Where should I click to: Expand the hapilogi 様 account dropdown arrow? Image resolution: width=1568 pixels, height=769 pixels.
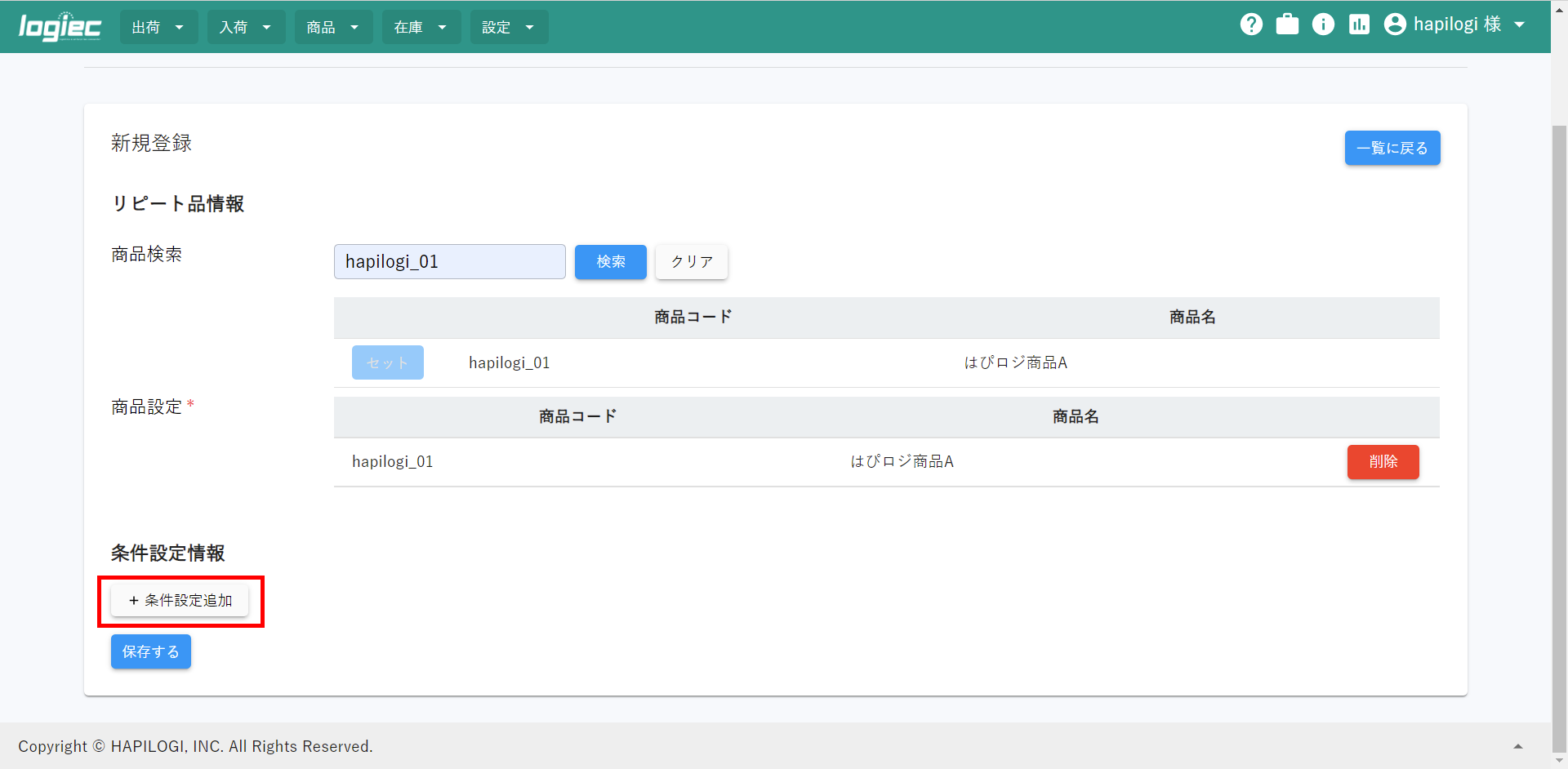click(1519, 25)
